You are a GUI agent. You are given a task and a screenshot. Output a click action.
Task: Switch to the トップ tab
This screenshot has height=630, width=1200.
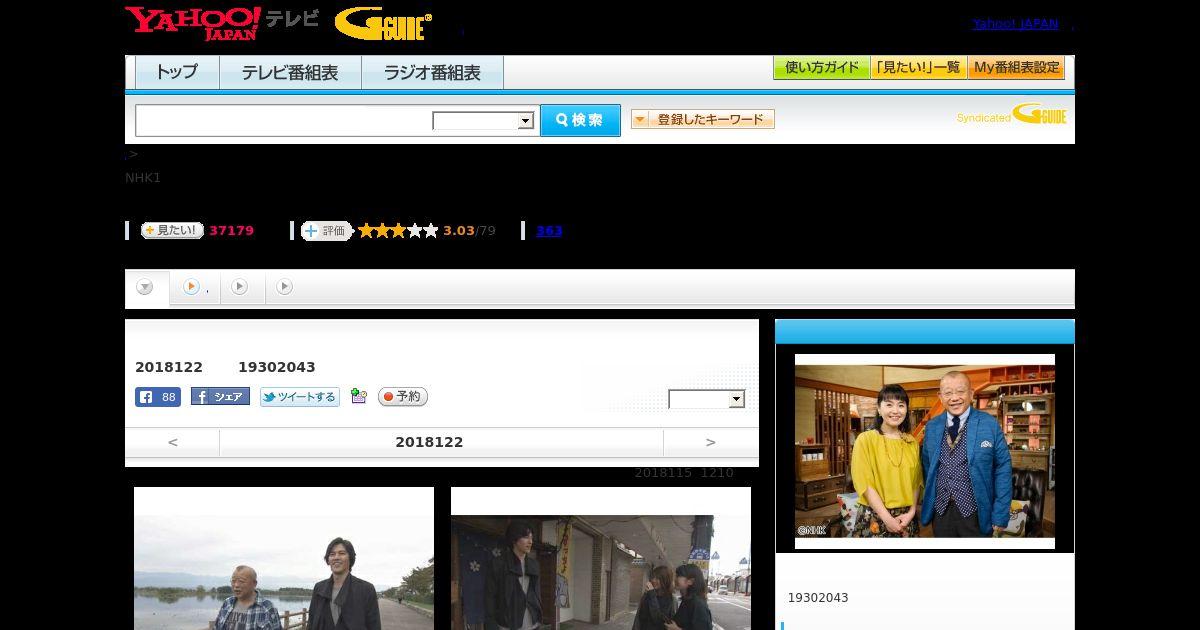[x=177, y=72]
